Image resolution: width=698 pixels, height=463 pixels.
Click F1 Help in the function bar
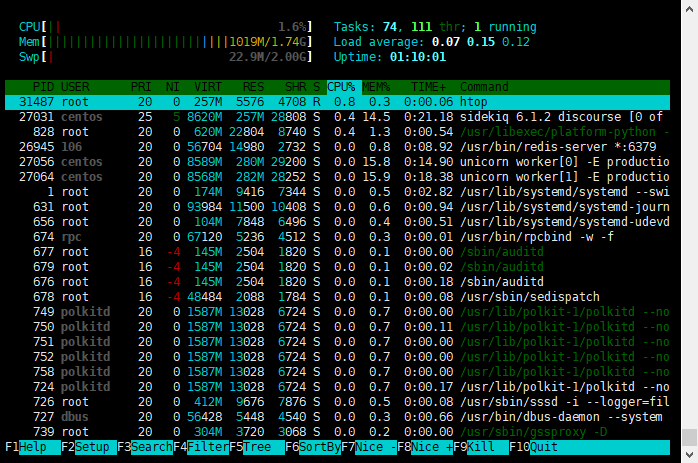coord(32,447)
